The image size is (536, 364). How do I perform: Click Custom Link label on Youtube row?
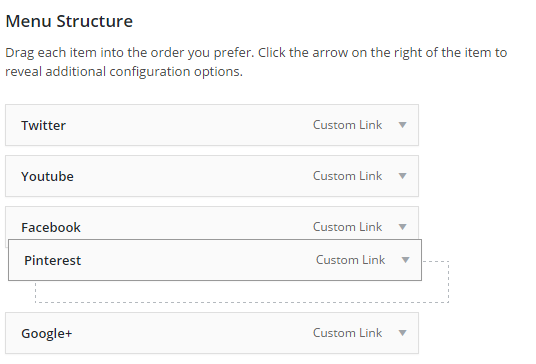(x=347, y=176)
